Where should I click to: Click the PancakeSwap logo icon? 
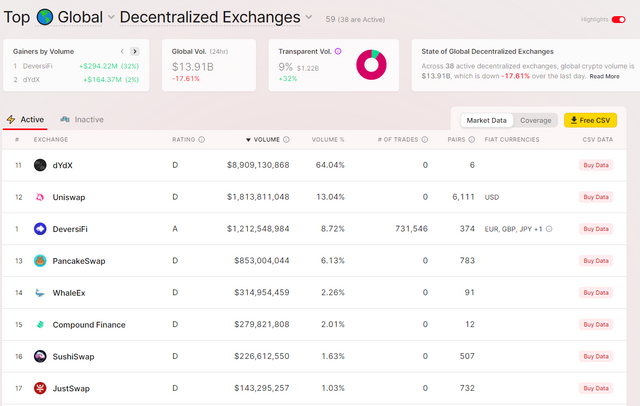point(40,261)
